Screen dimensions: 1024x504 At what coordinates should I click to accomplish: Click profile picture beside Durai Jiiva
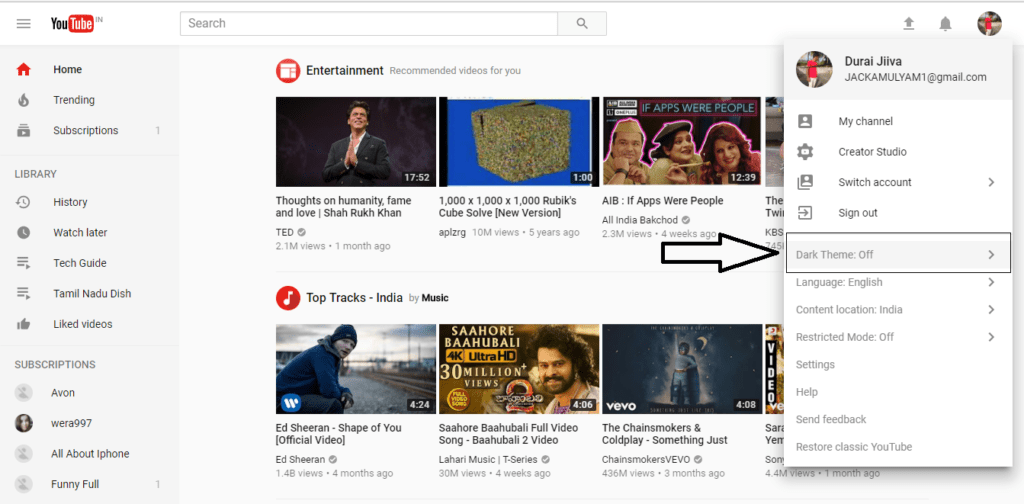click(x=814, y=69)
